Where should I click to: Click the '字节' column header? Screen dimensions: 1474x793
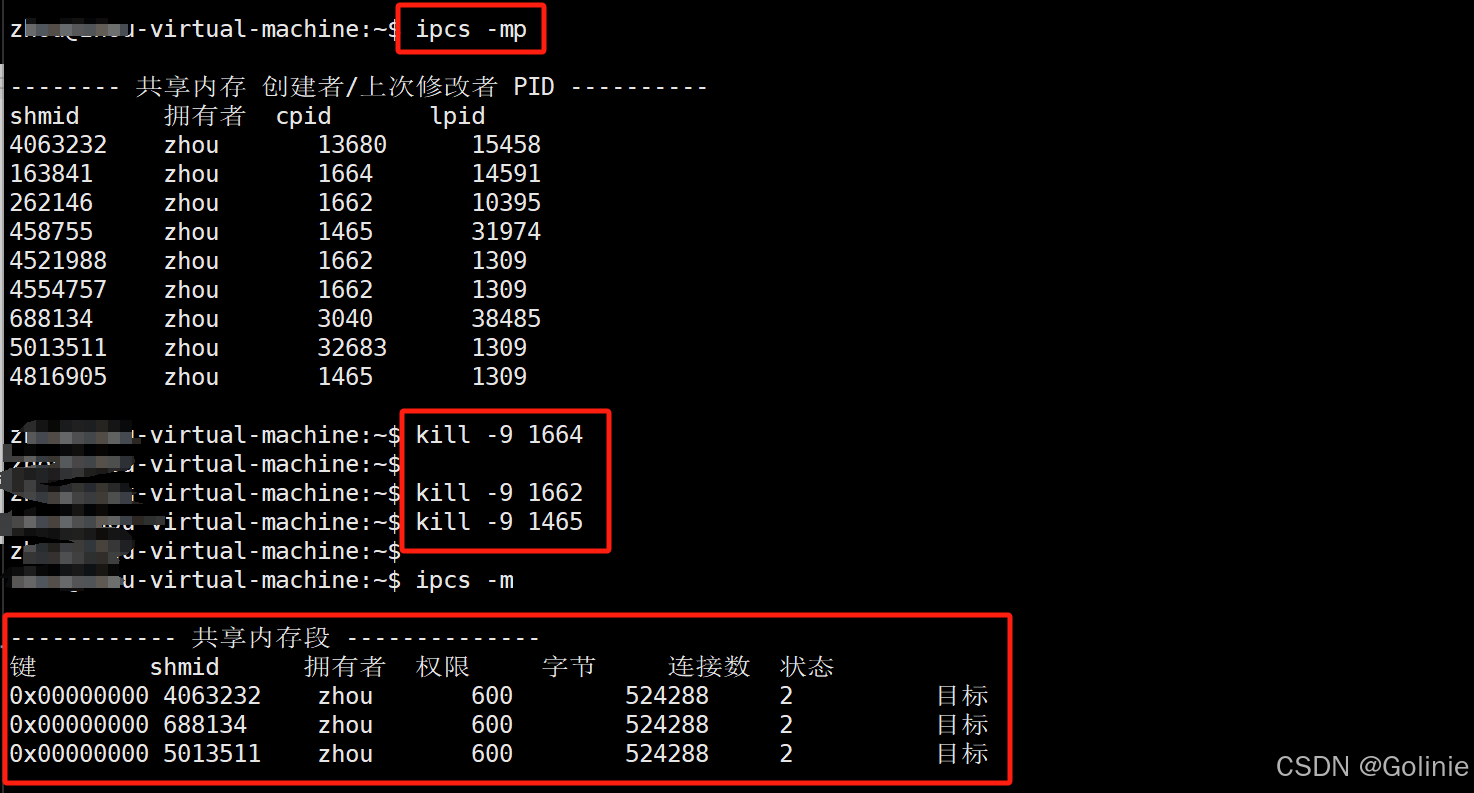tap(569, 666)
